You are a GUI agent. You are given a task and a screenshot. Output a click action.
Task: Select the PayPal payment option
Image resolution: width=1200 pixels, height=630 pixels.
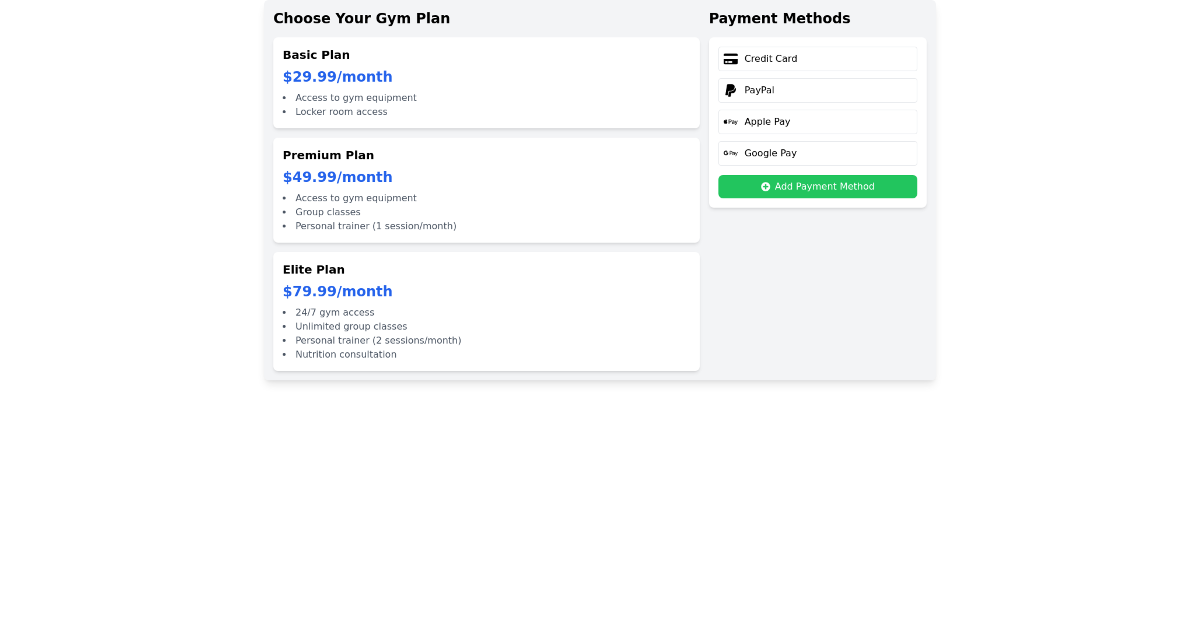[x=817, y=90]
